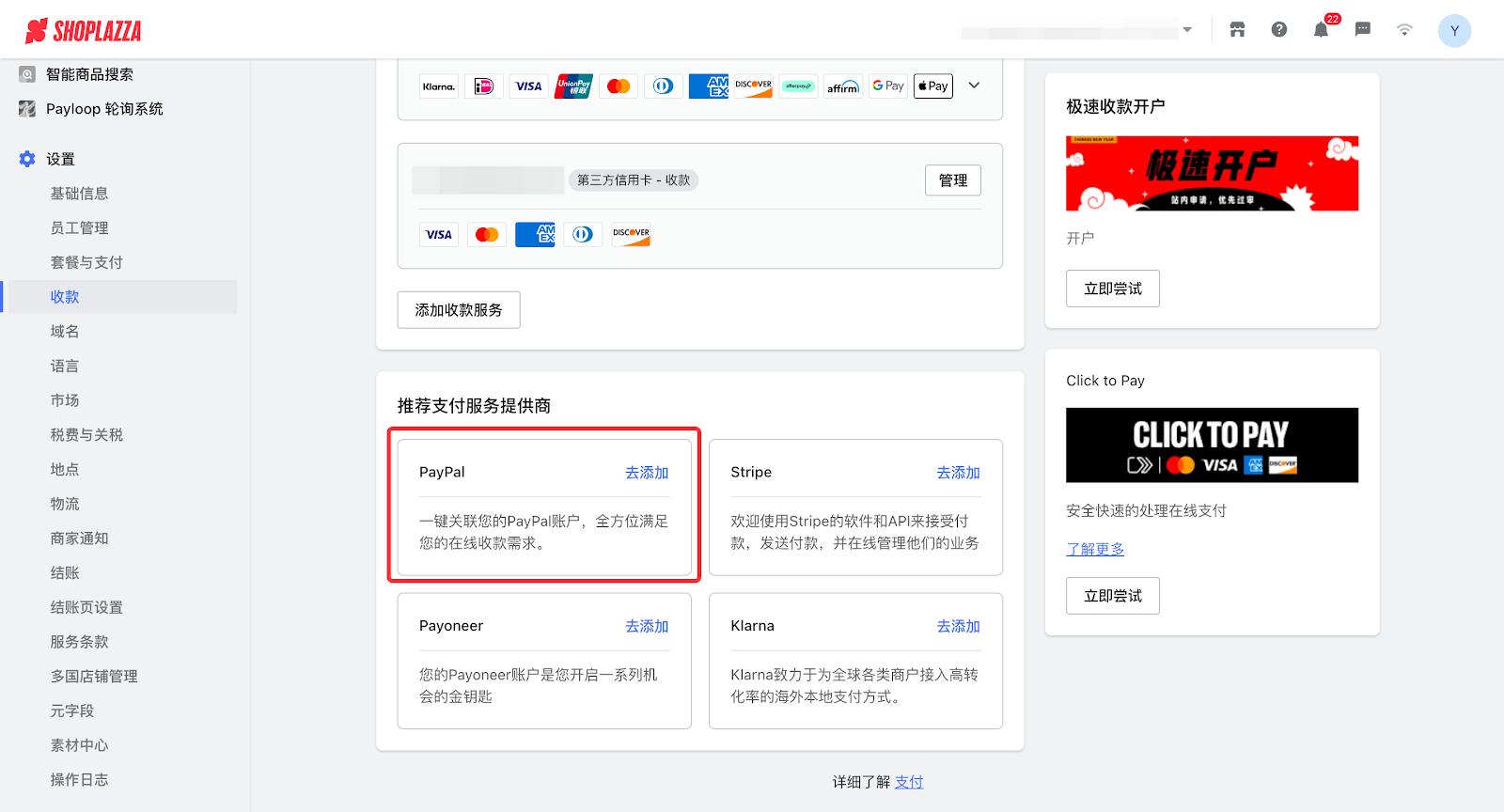
Task: Go to 税费与关税 settings
Action: 86,434
